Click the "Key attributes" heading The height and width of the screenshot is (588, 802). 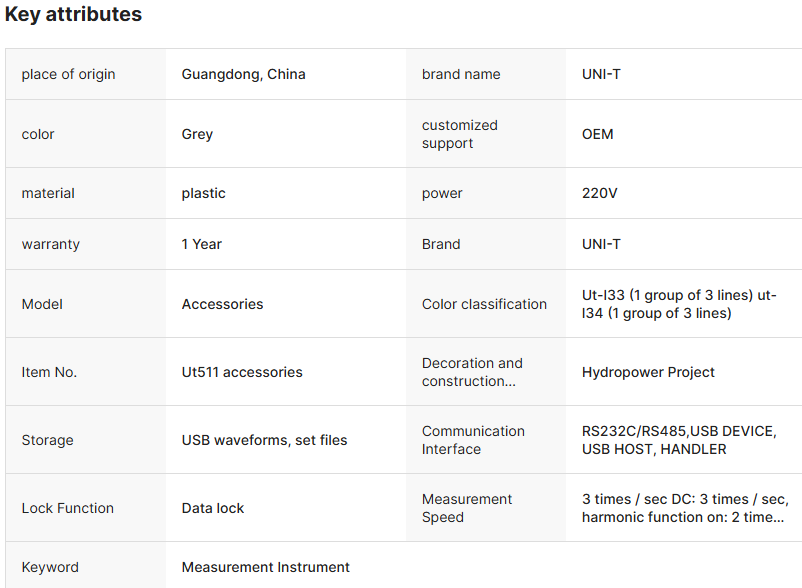73,15
